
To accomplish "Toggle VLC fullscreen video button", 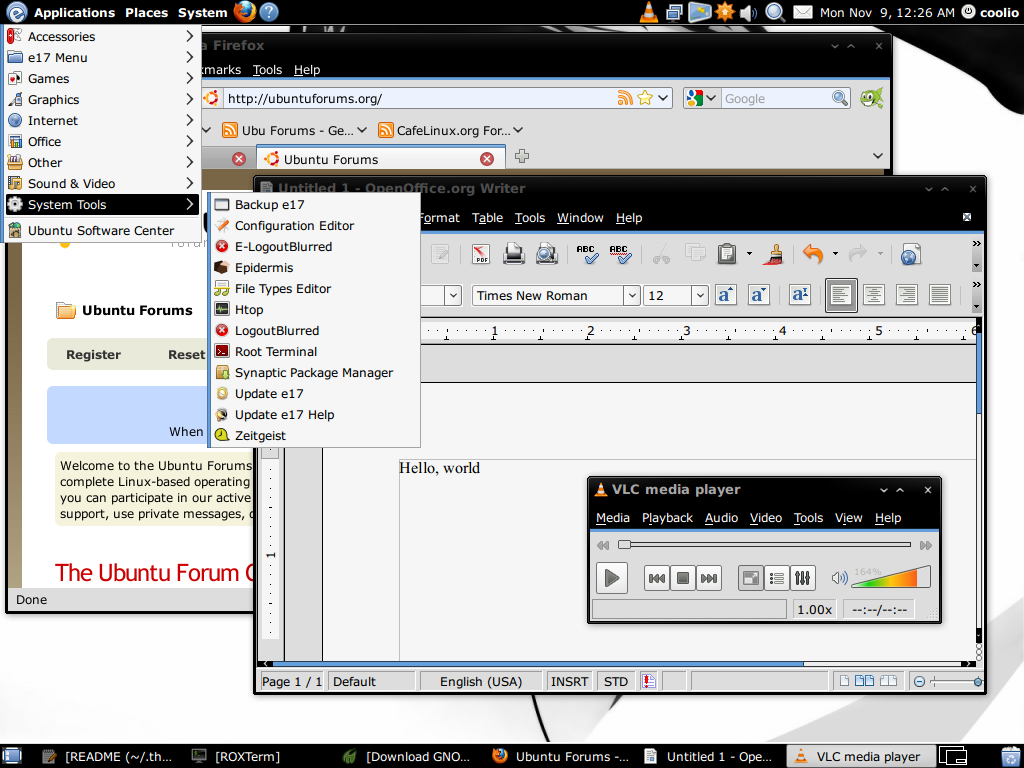I will click(x=750, y=578).
